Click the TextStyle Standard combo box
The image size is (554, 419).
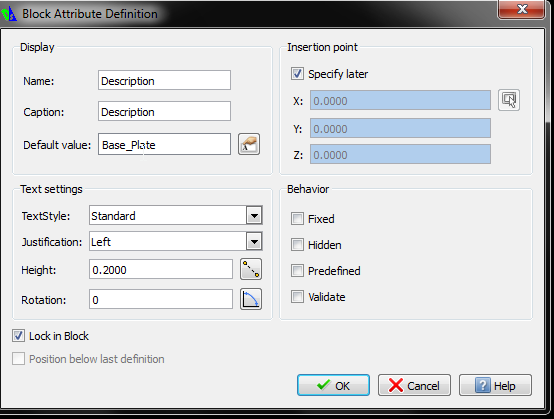(176, 215)
